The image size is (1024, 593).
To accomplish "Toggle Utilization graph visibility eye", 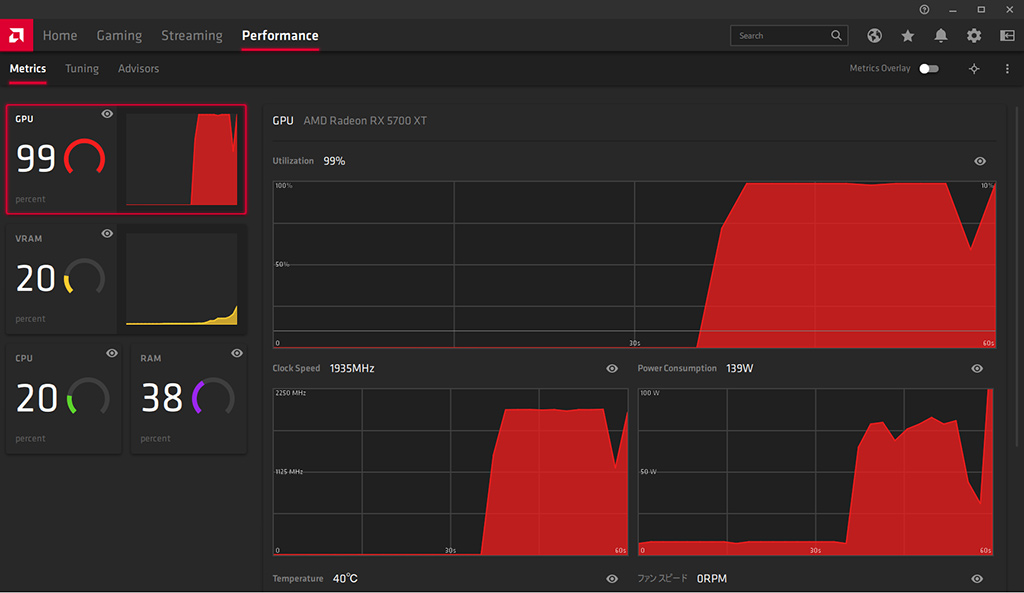I will 980,161.
